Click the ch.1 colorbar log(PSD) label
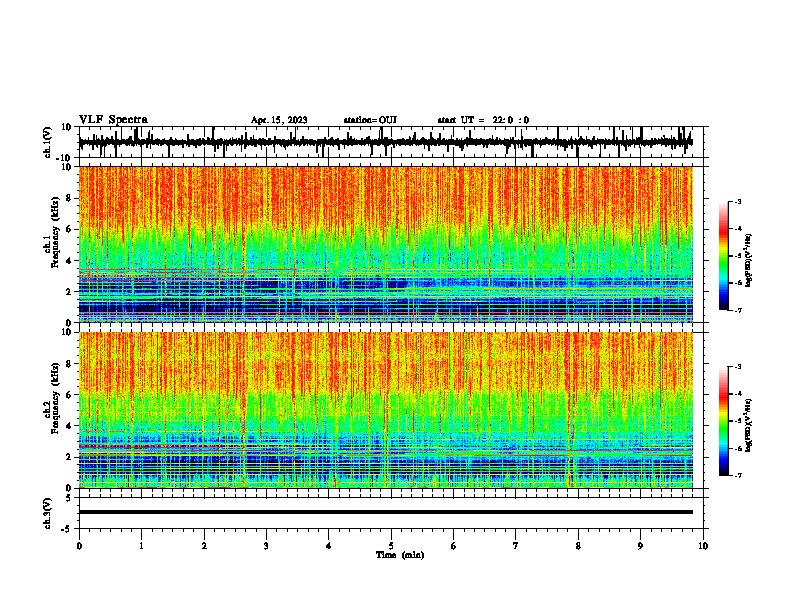792x612 pixels. 749,260
